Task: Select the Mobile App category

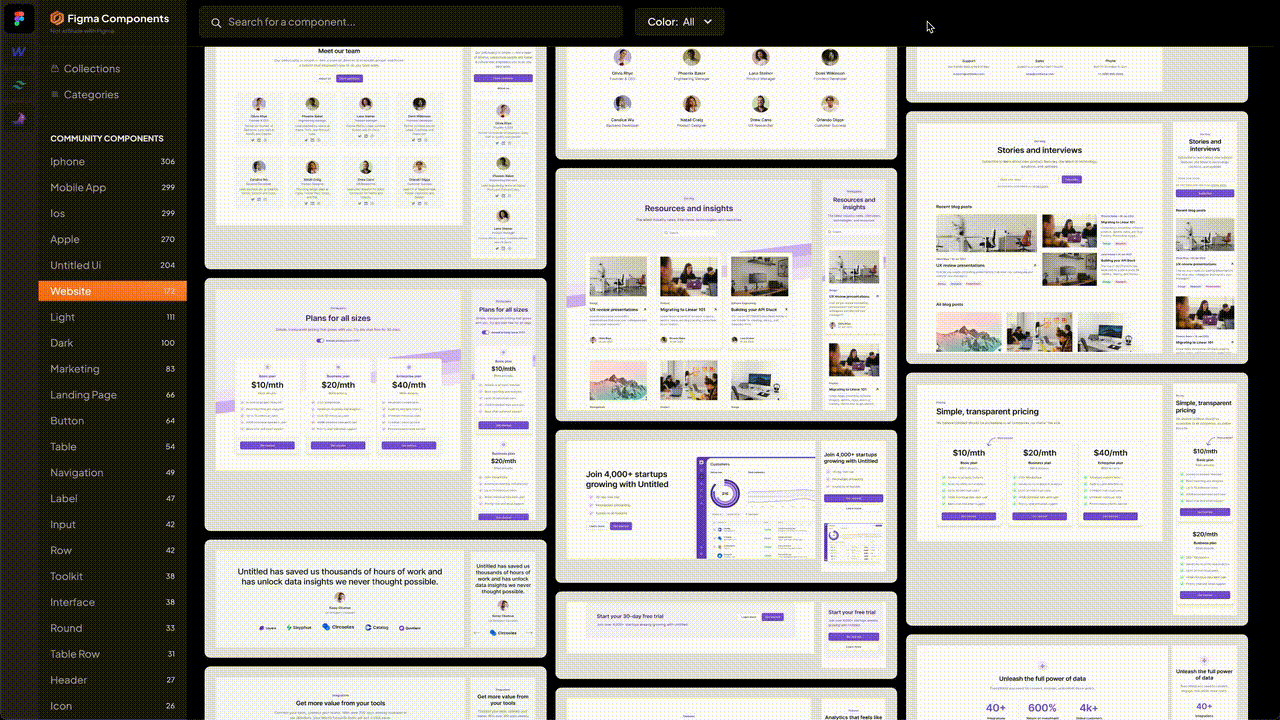Action: [x=112, y=188]
